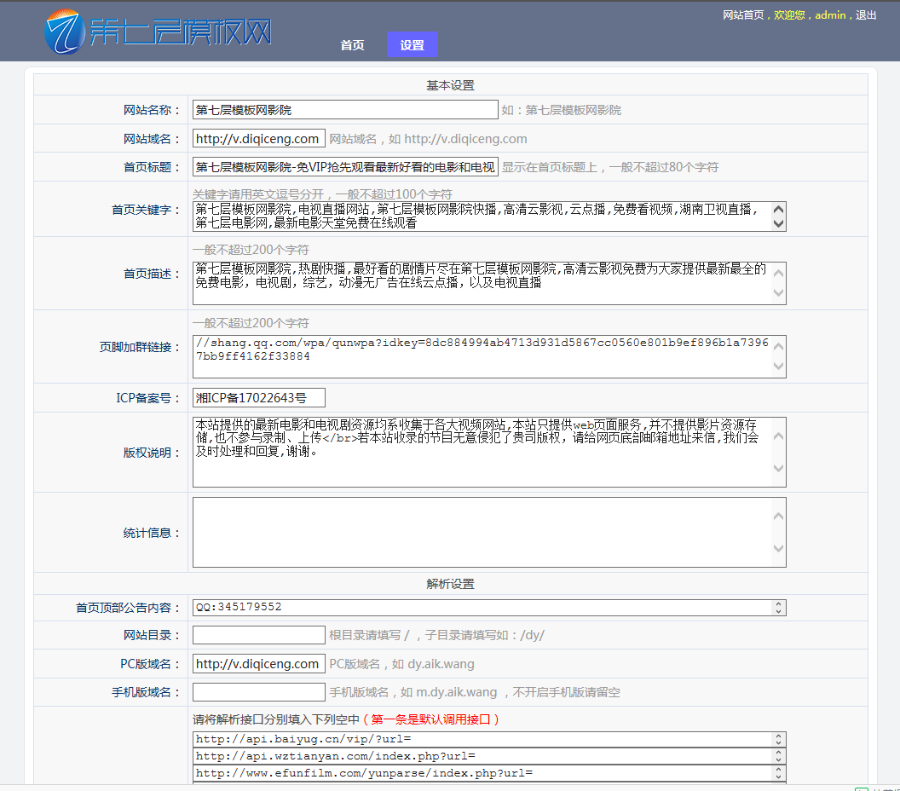Click the 页脚加群链接 scroll up arrow
Image resolution: width=900 pixels, height=791 pixels.
click(x=778, y=346)
